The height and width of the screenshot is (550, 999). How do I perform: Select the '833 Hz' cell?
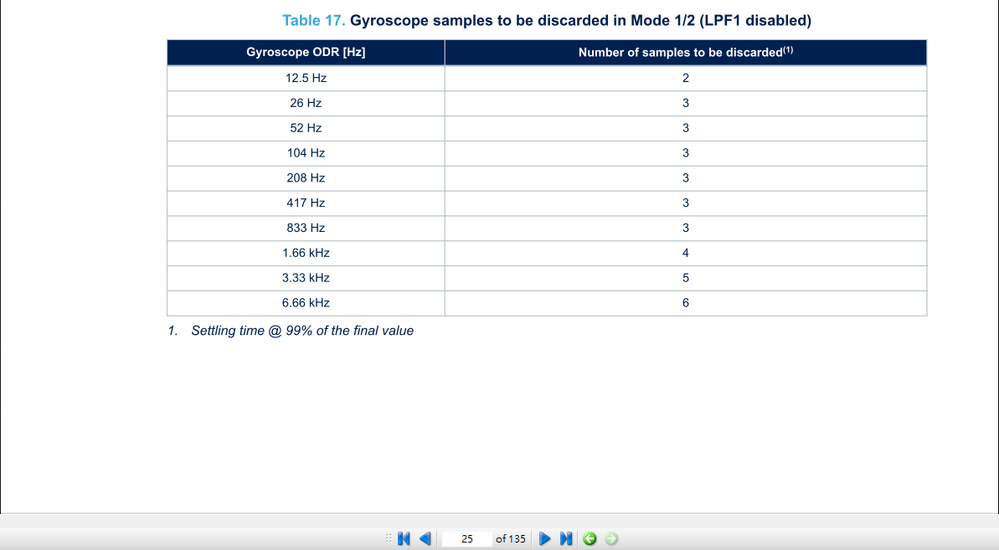306,228
